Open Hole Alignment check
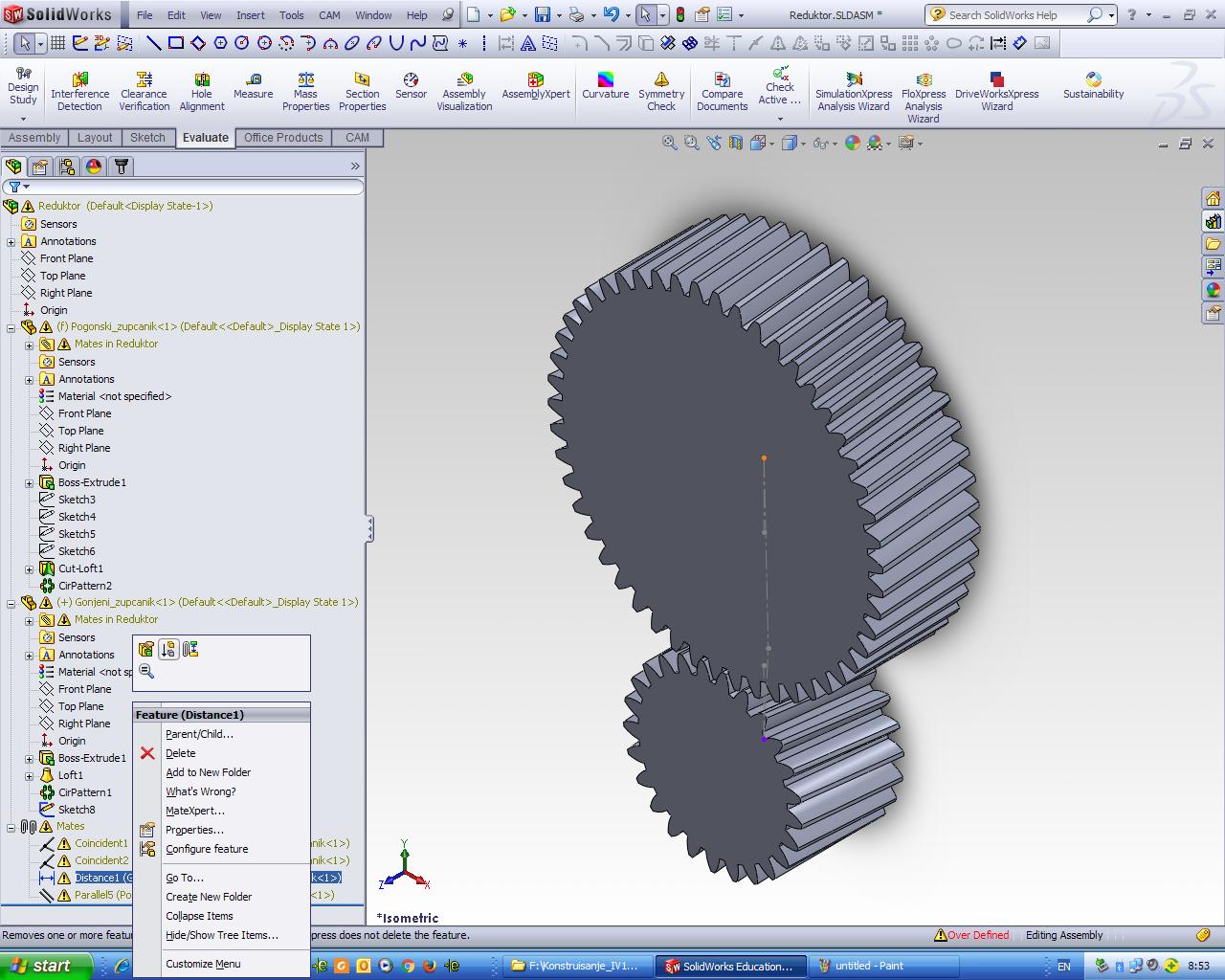 coord(202,92)
